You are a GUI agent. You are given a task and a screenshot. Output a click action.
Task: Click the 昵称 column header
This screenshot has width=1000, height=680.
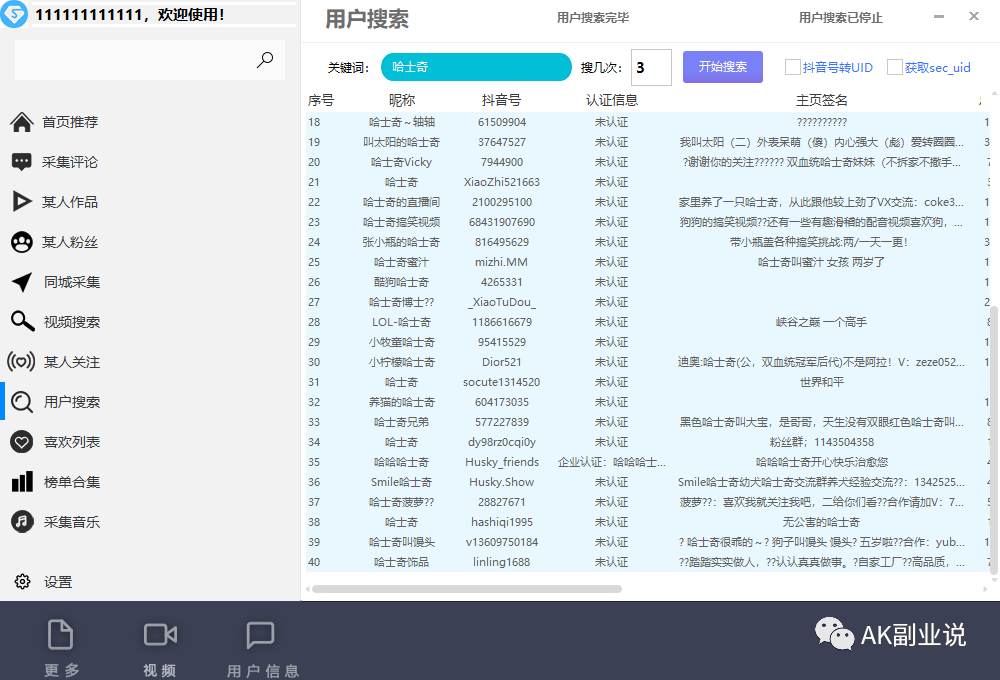(402, 100)
